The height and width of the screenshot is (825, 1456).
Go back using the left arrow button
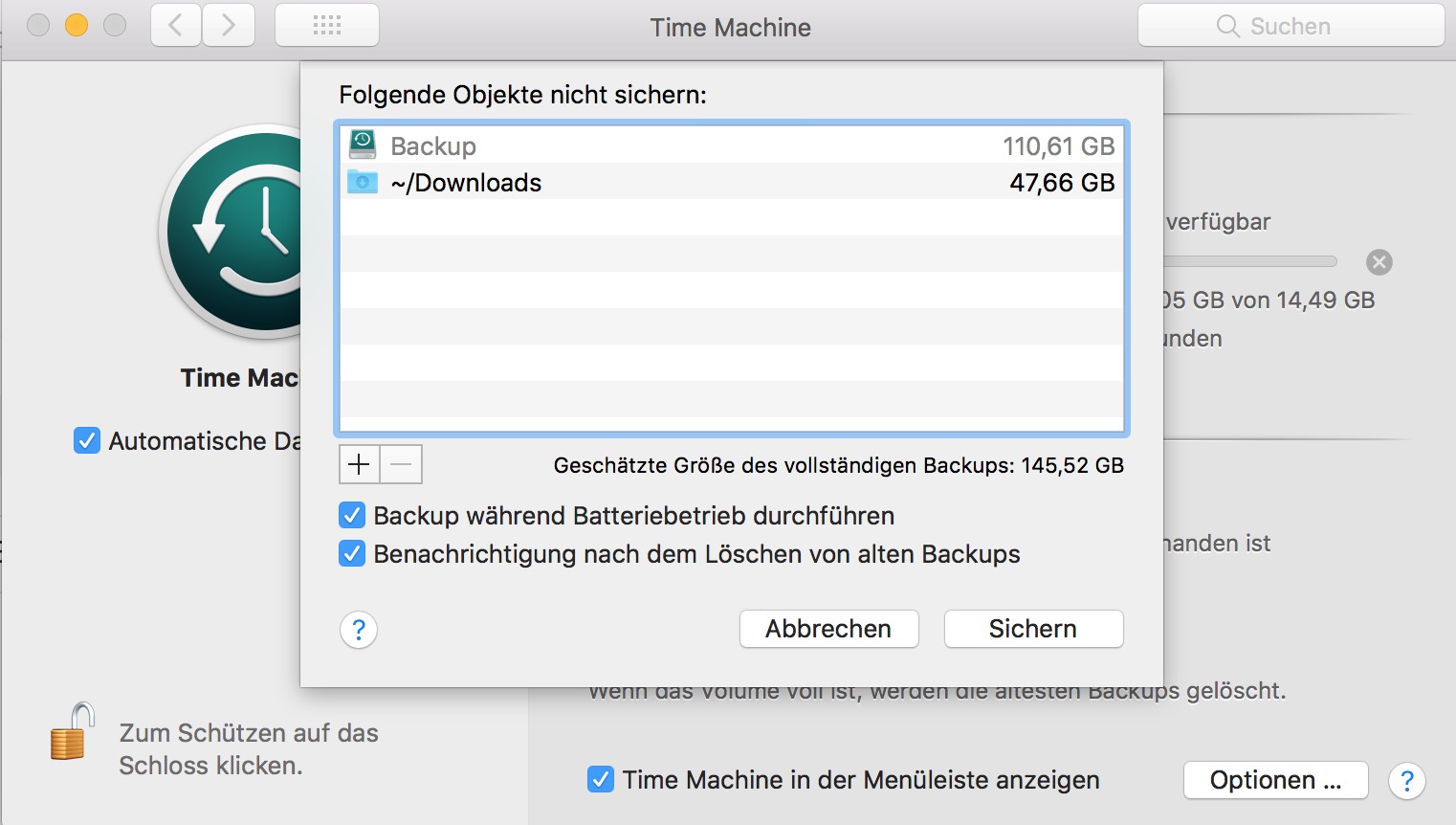point(176,26)
